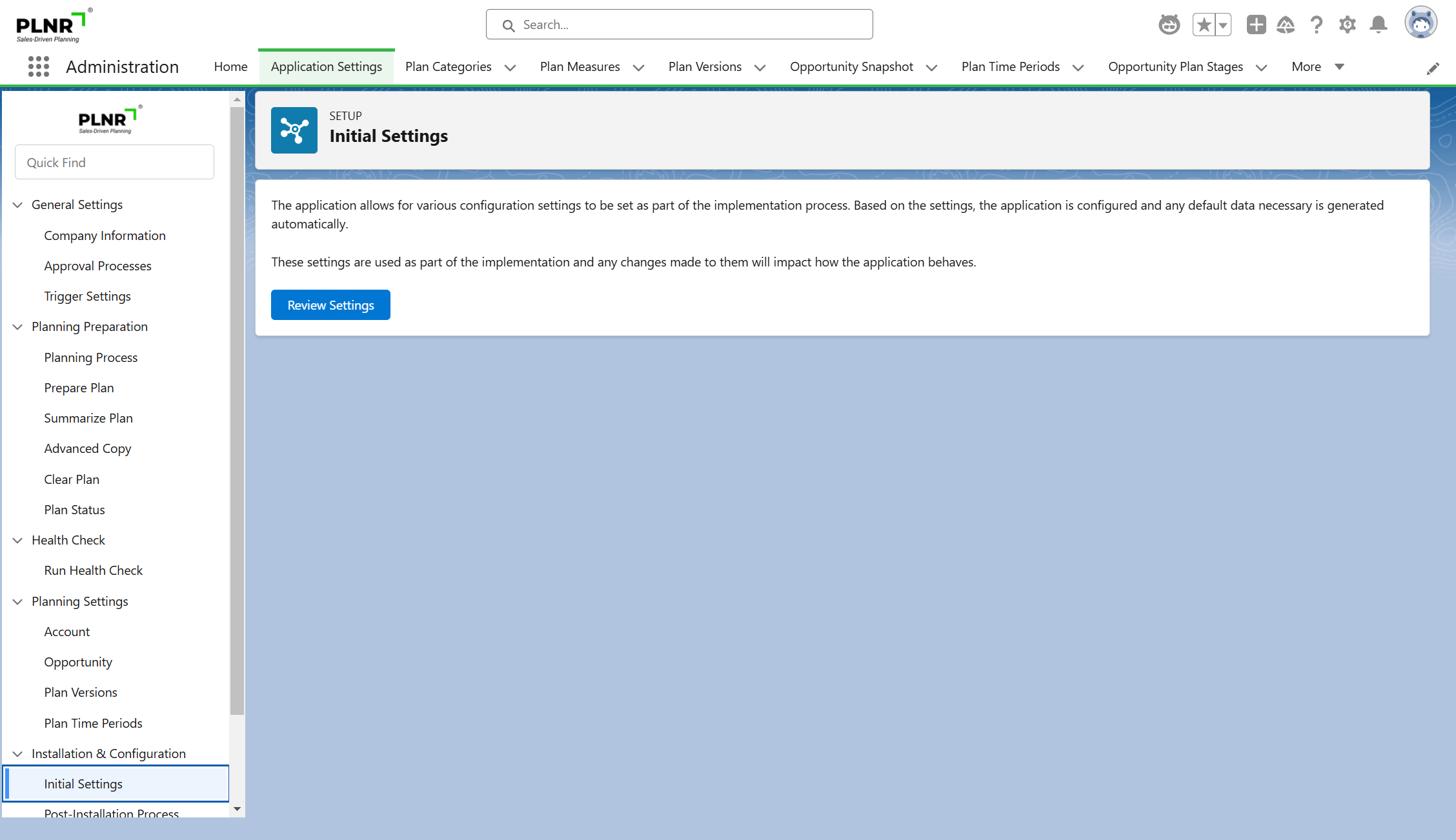Open the favorites list dropdown arrow
This screenshot has width=1456, height=840.
pyautogui.click(x=1223, y=25)
